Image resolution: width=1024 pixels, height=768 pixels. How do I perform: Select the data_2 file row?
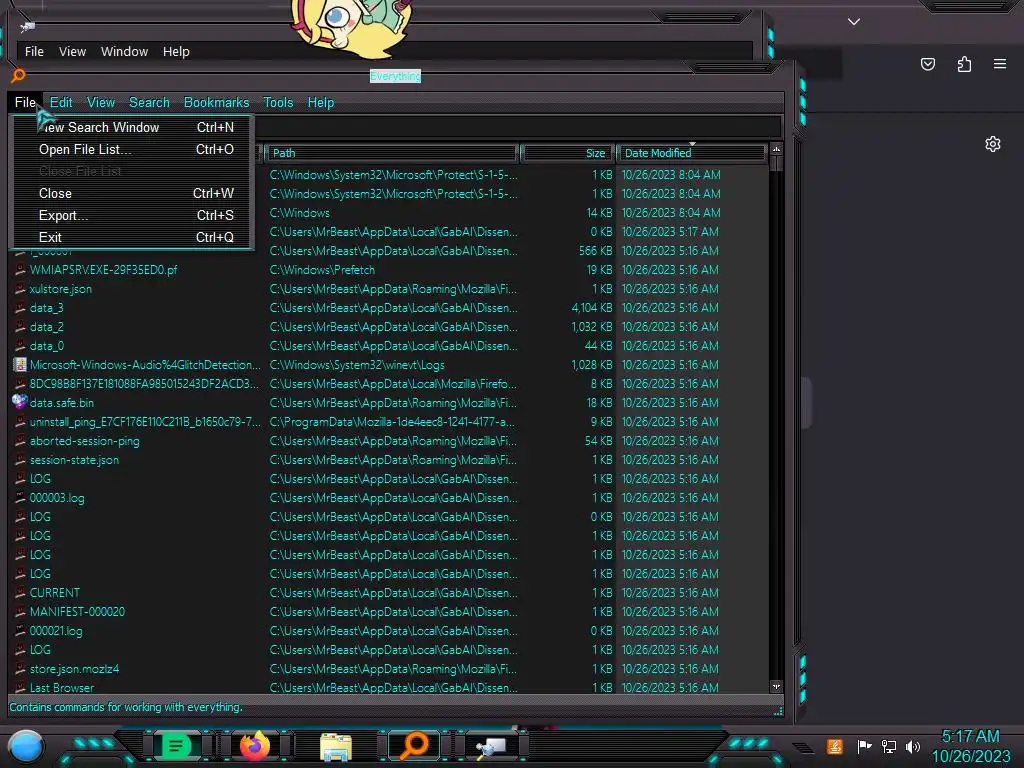[x=389, y=327]
